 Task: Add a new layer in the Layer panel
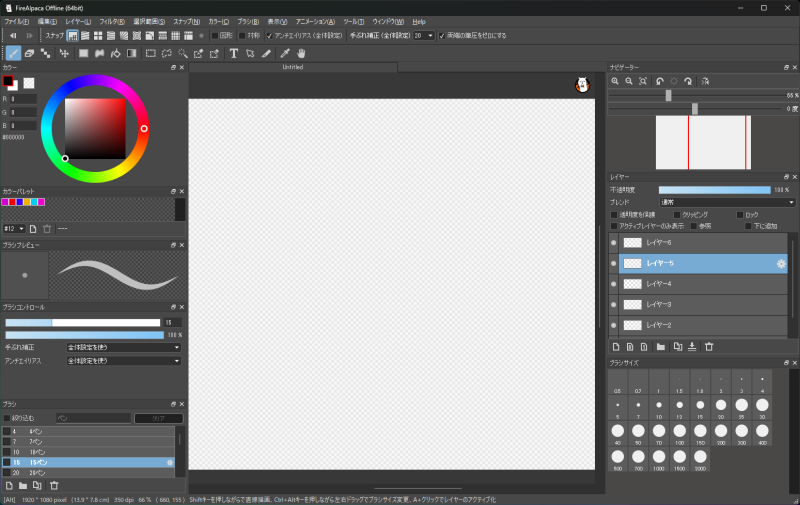[616, 347]
